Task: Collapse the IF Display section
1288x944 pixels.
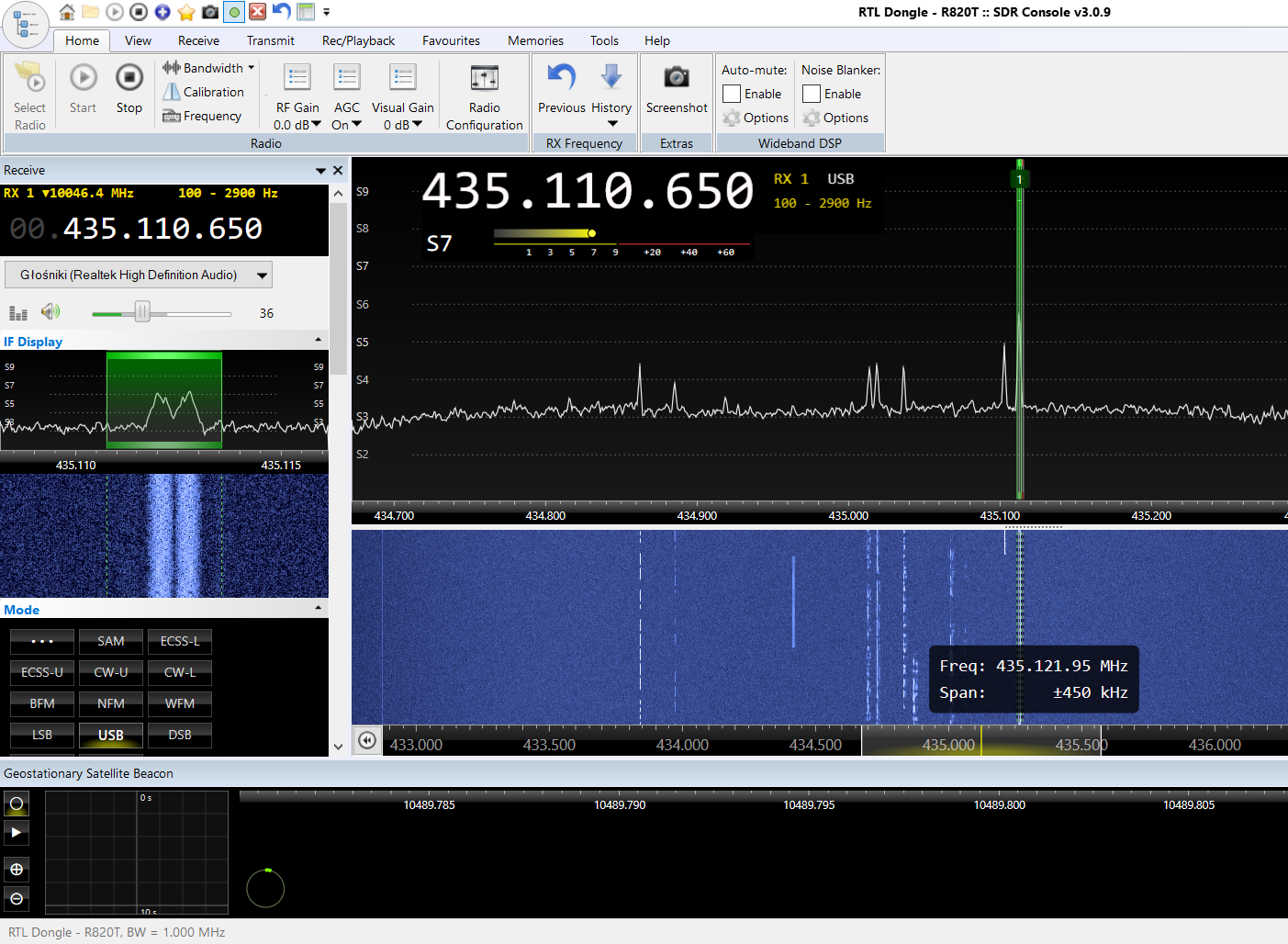Action: [319, 341]
